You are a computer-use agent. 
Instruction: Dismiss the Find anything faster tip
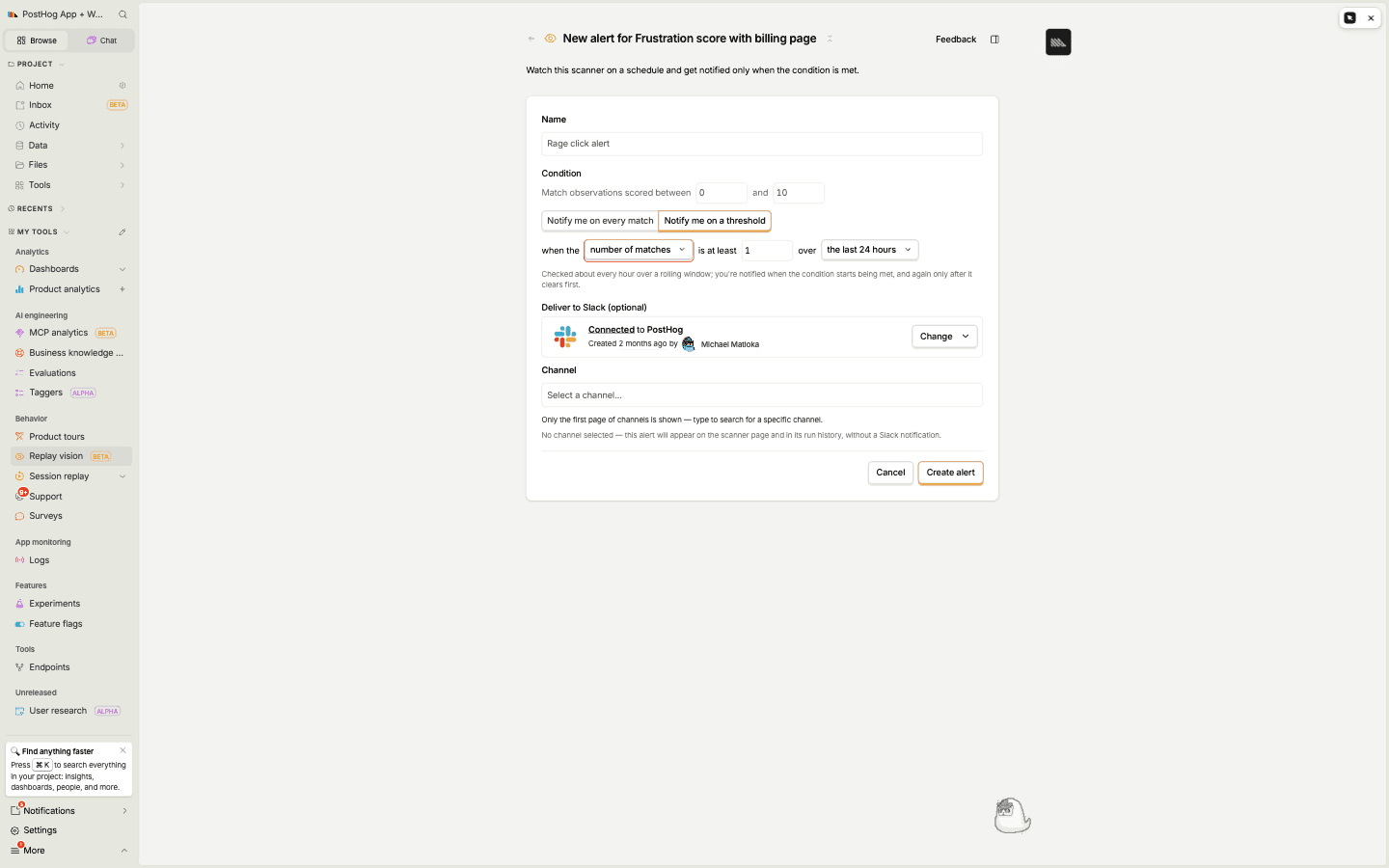click(x=123, y=750)
